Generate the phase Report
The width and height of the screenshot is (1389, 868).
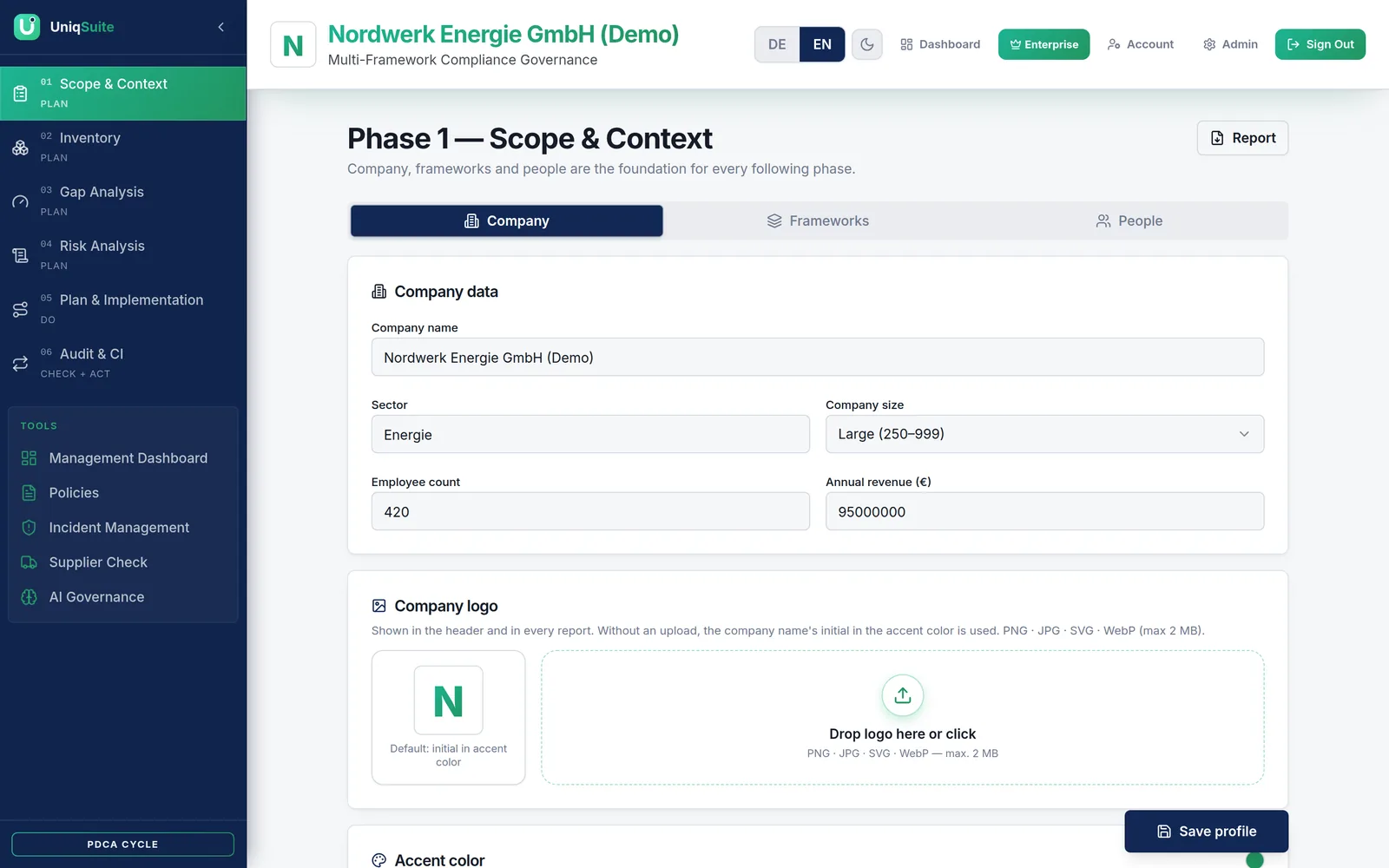point(1242,138)
